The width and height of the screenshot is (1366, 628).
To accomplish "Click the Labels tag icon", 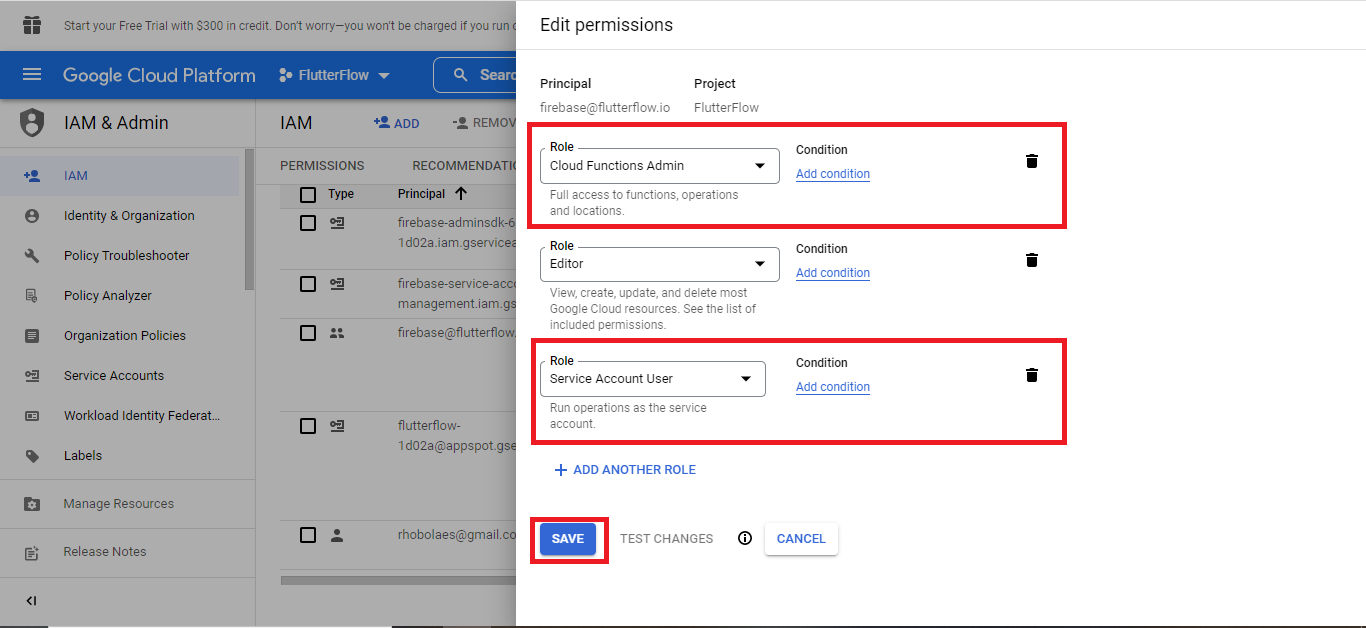I will coord(32,456).
